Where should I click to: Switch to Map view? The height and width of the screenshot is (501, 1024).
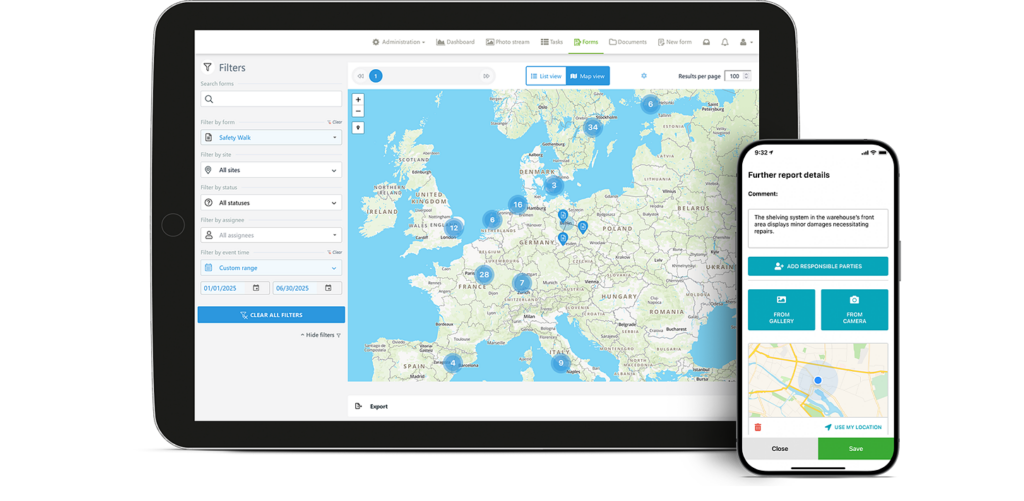tap(587, 76)
